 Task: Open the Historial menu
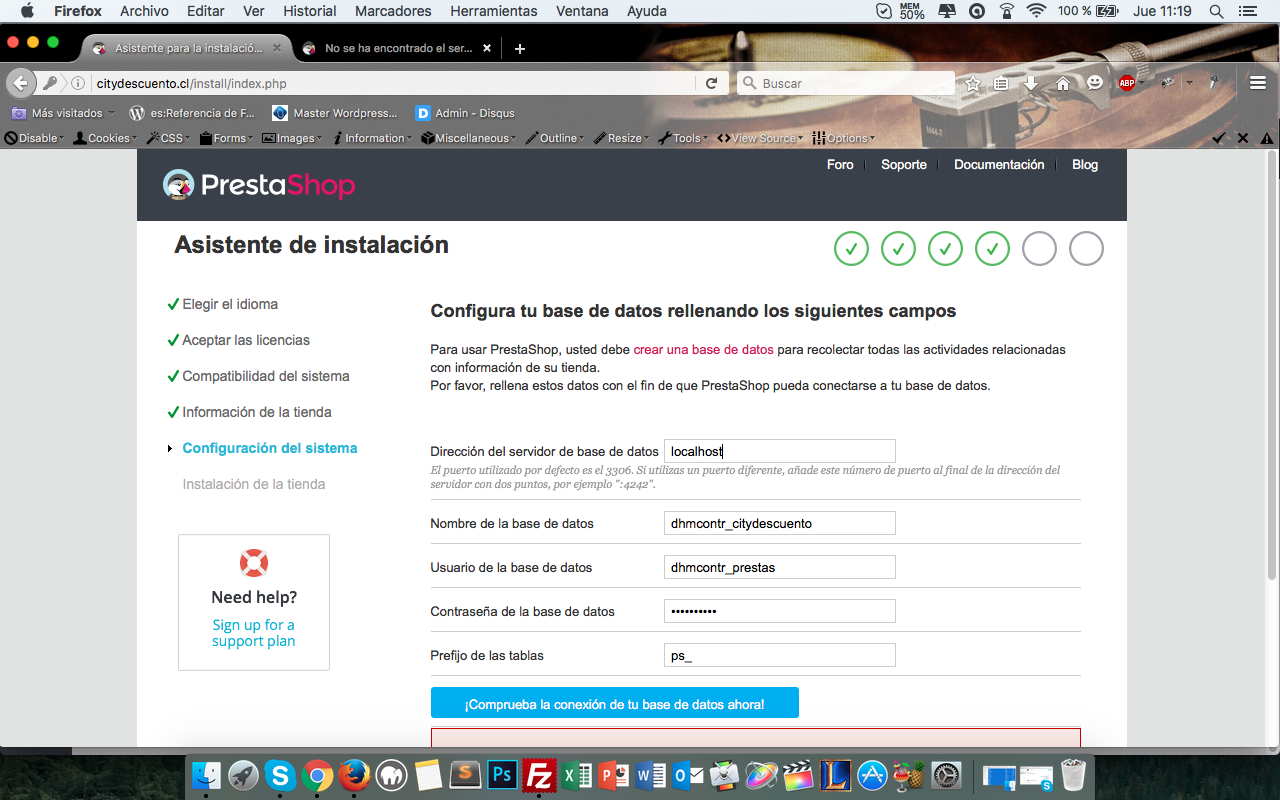310,11
